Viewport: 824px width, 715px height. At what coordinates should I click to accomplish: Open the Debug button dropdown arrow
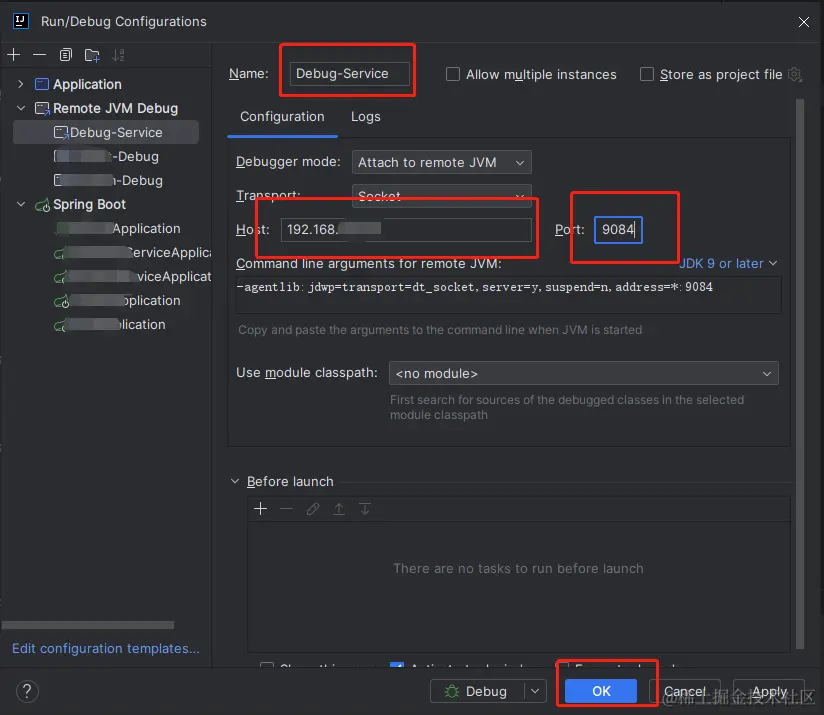pyautogui.click(x=535, y=691)
